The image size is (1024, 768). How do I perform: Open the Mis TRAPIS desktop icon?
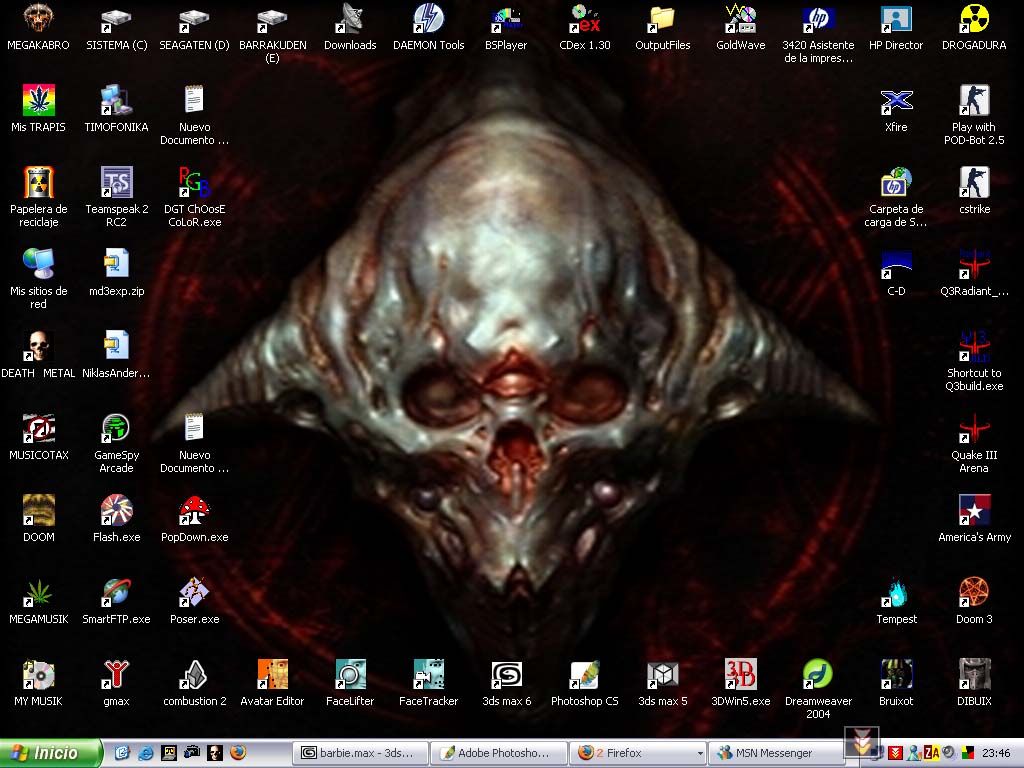pos(39,100)
